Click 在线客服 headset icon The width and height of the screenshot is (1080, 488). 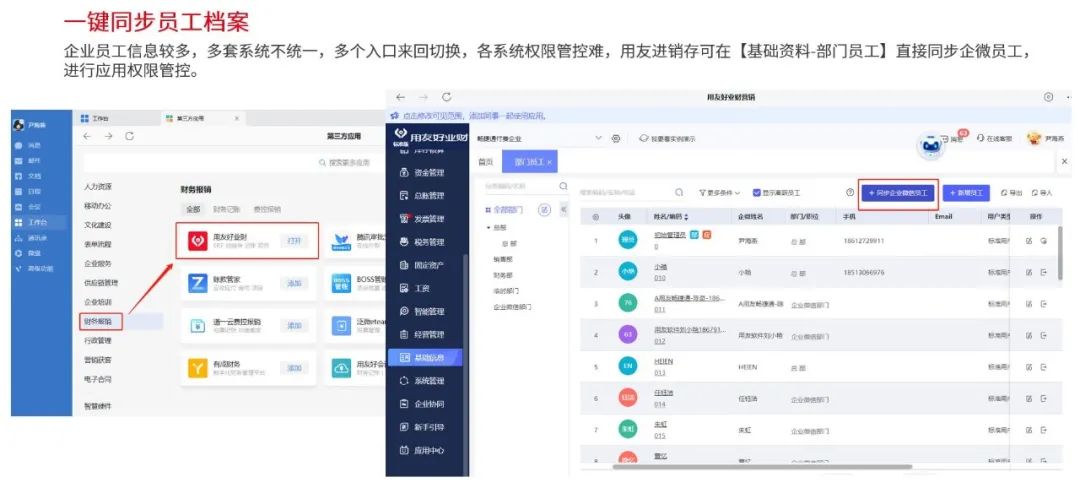(x=982, y=138)
